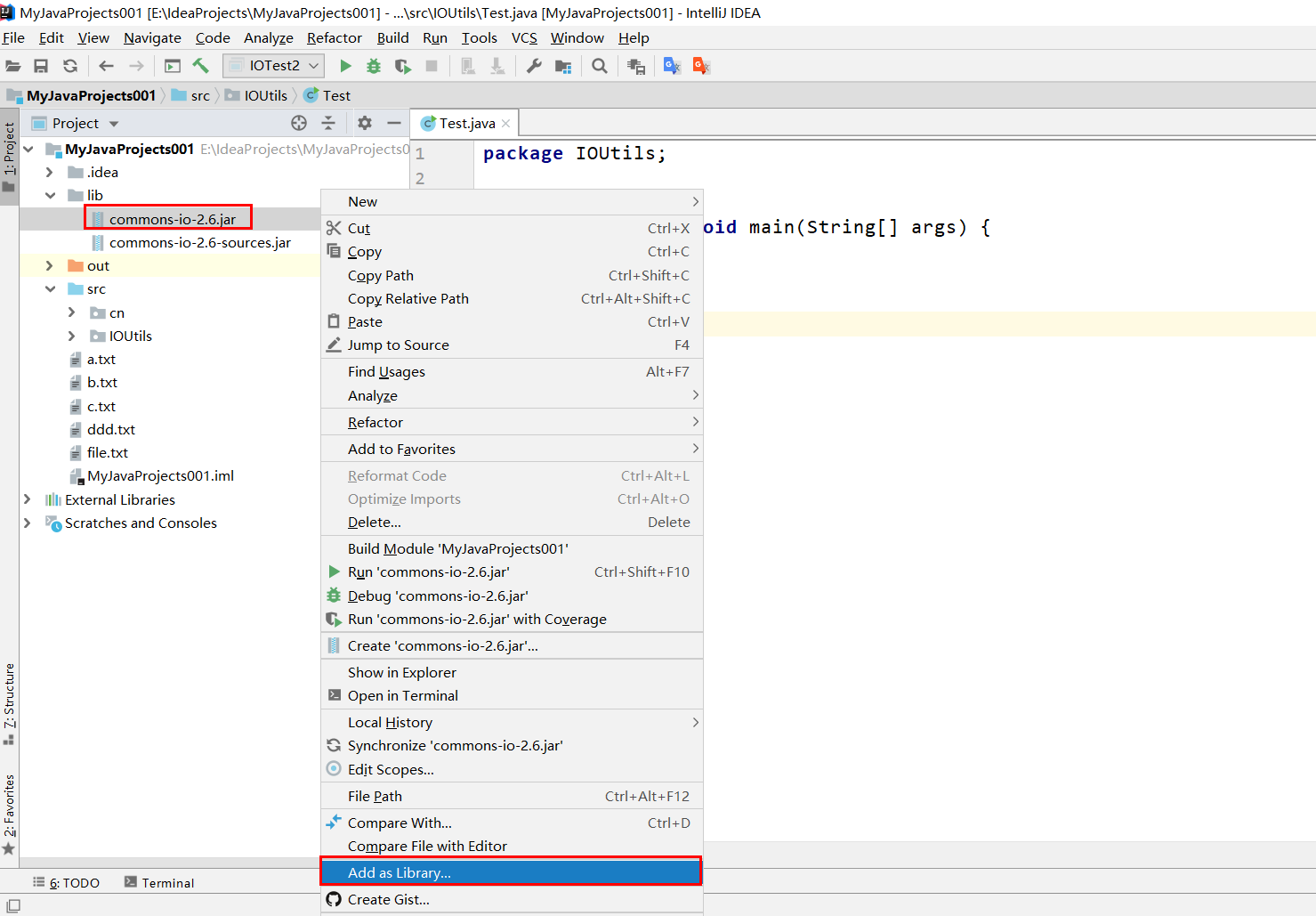Viewport: 1316px width, 916px height.
Task: Open the Tools menu
Action: point(479,37)
